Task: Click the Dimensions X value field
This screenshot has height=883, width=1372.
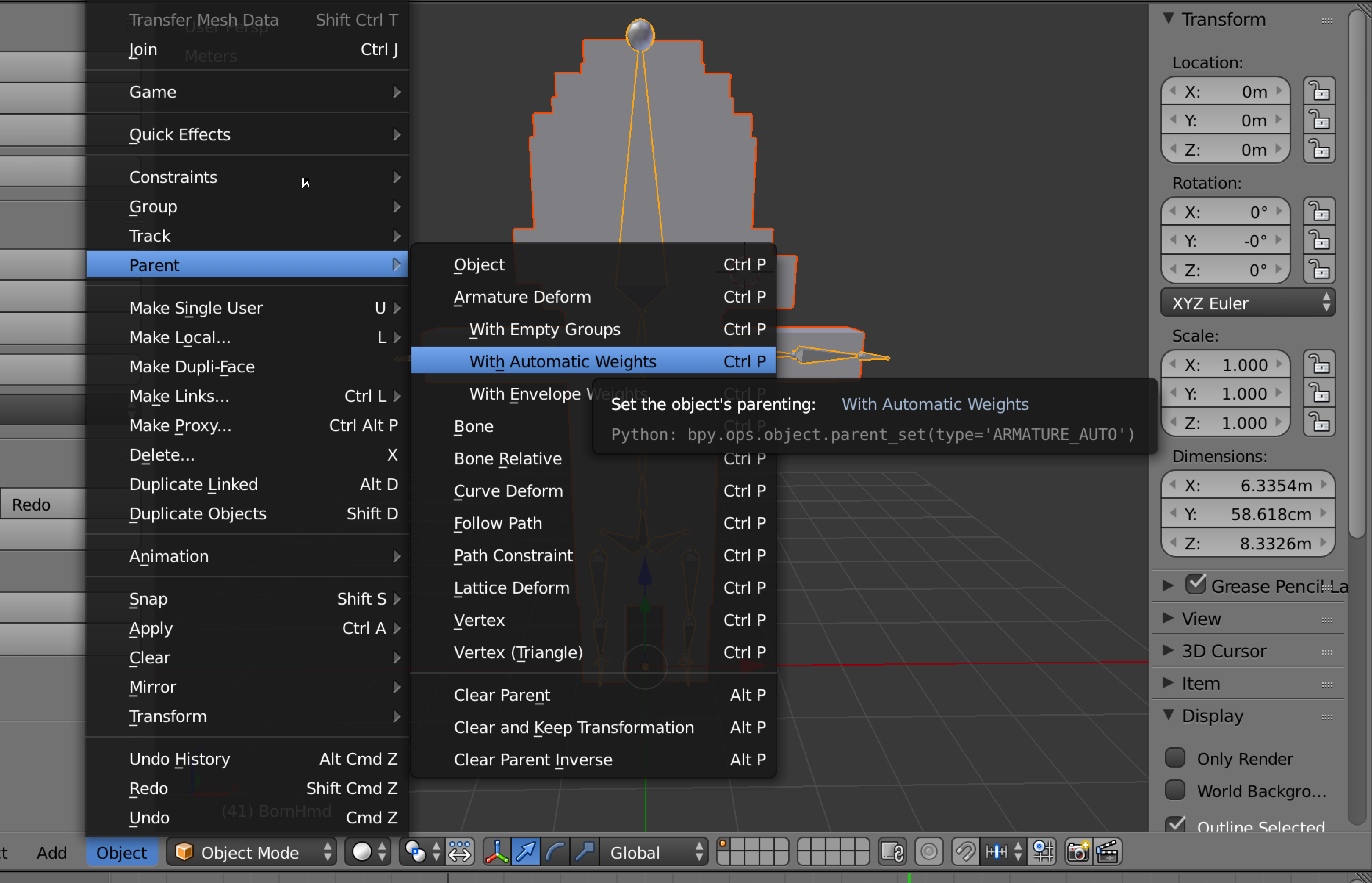Action: point(1248,486)
